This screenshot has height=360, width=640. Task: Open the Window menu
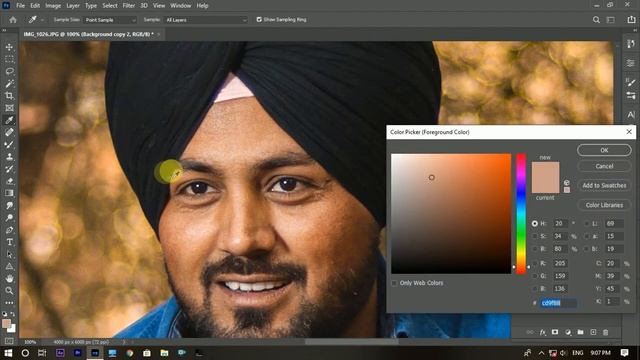[180, 6]
